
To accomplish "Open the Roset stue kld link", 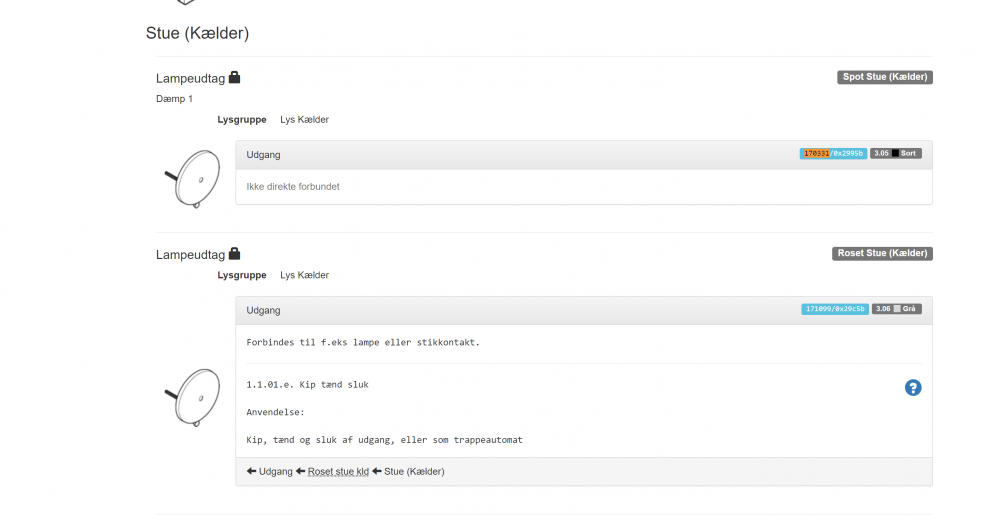I will point(338,471).
